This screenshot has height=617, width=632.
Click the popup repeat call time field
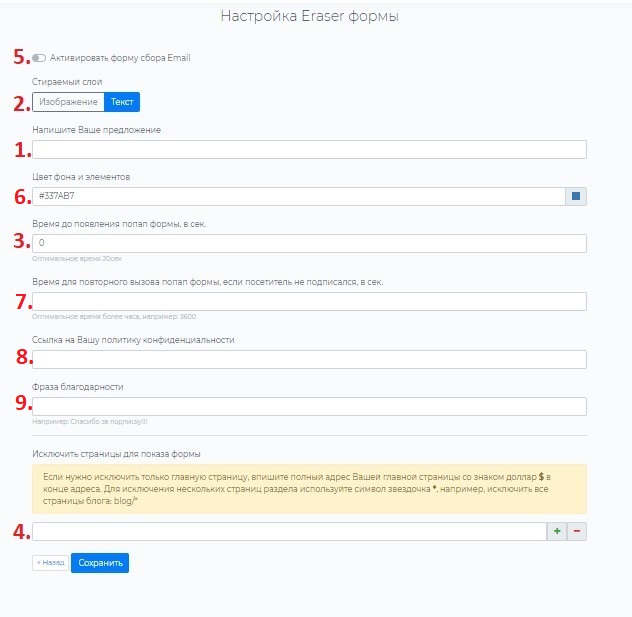pos(309,302)
